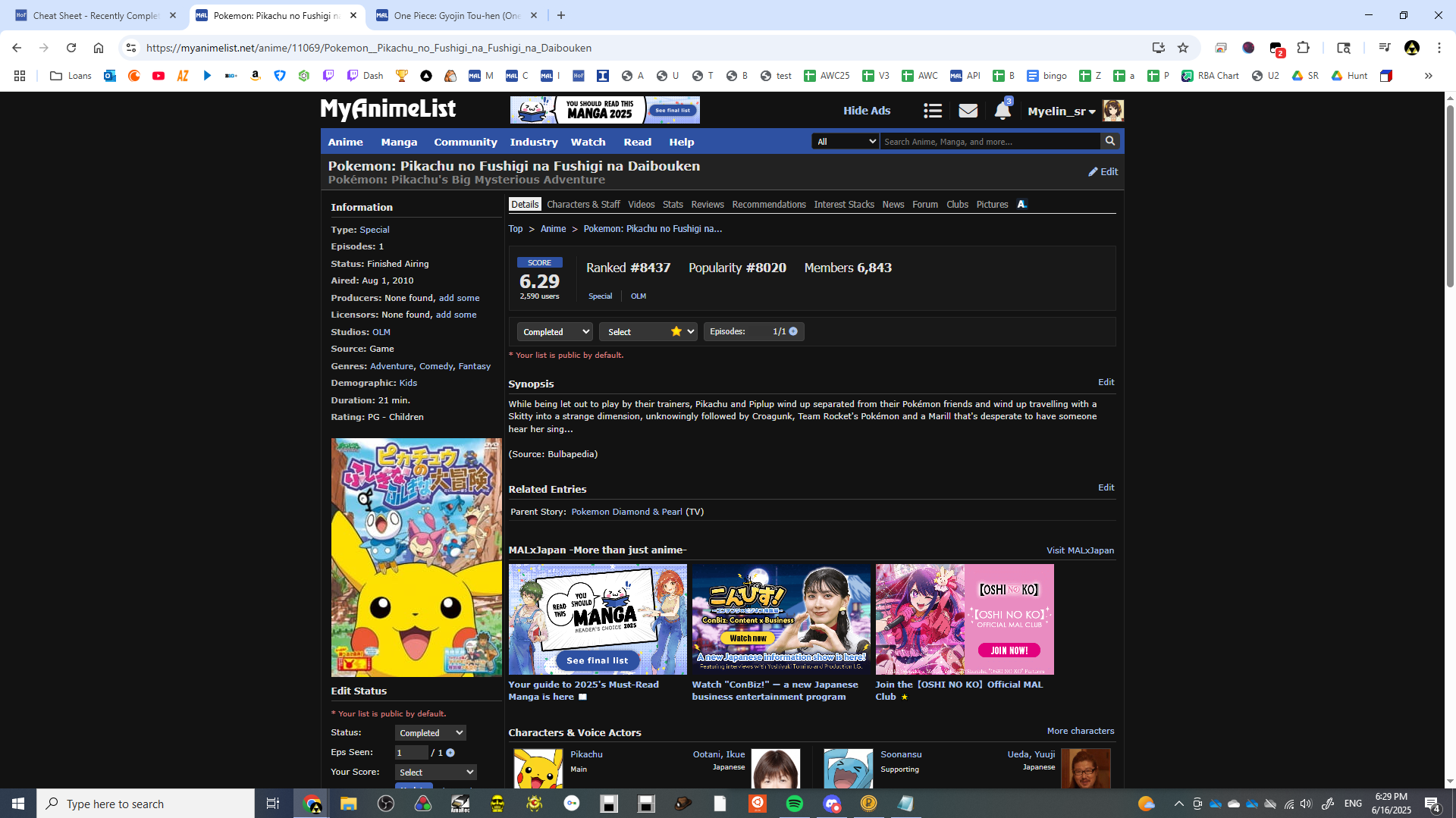Open the Anime menu
This screenshot has width=1456, height=818.
(345, 142)
